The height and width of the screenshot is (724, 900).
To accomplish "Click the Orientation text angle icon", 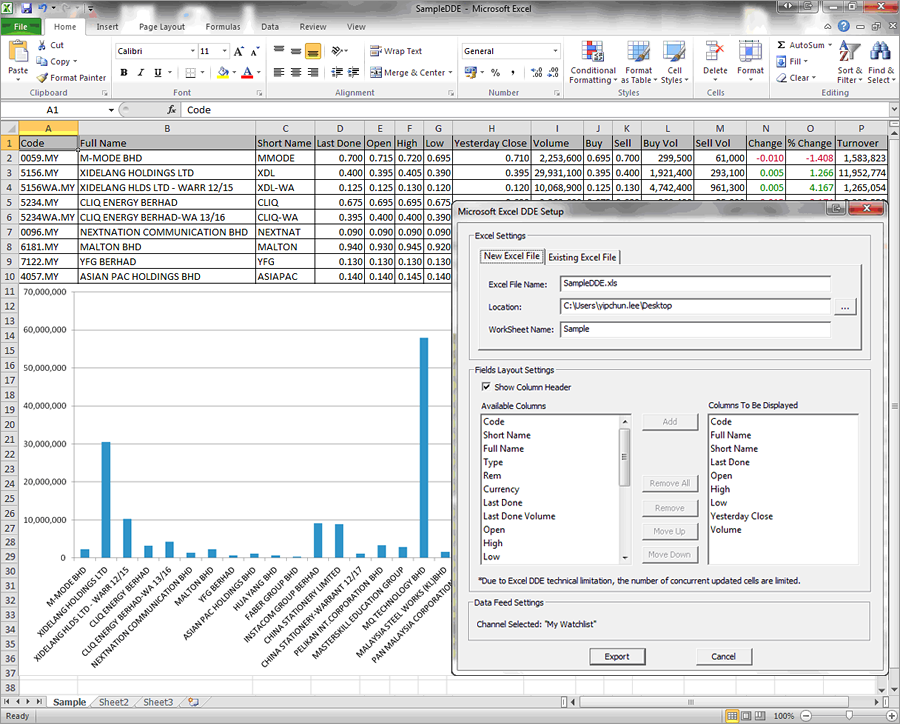I will 338,51.
